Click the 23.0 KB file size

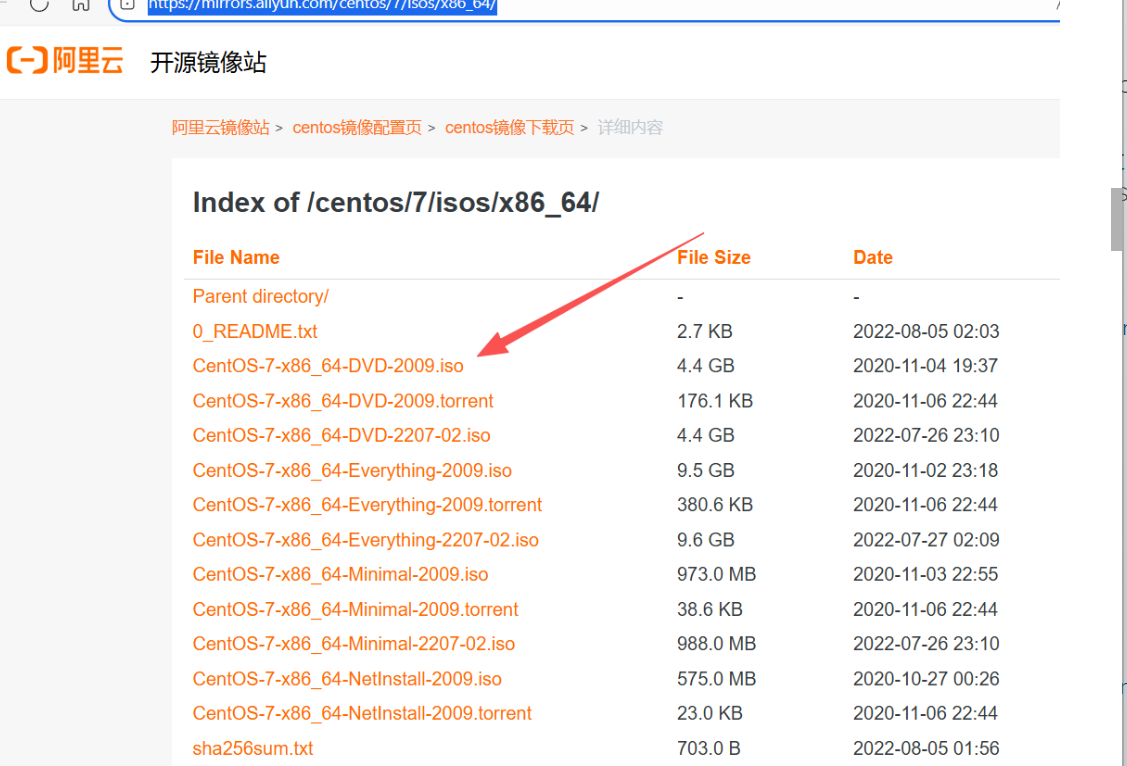pyautogui.click(x=709, y=714)
